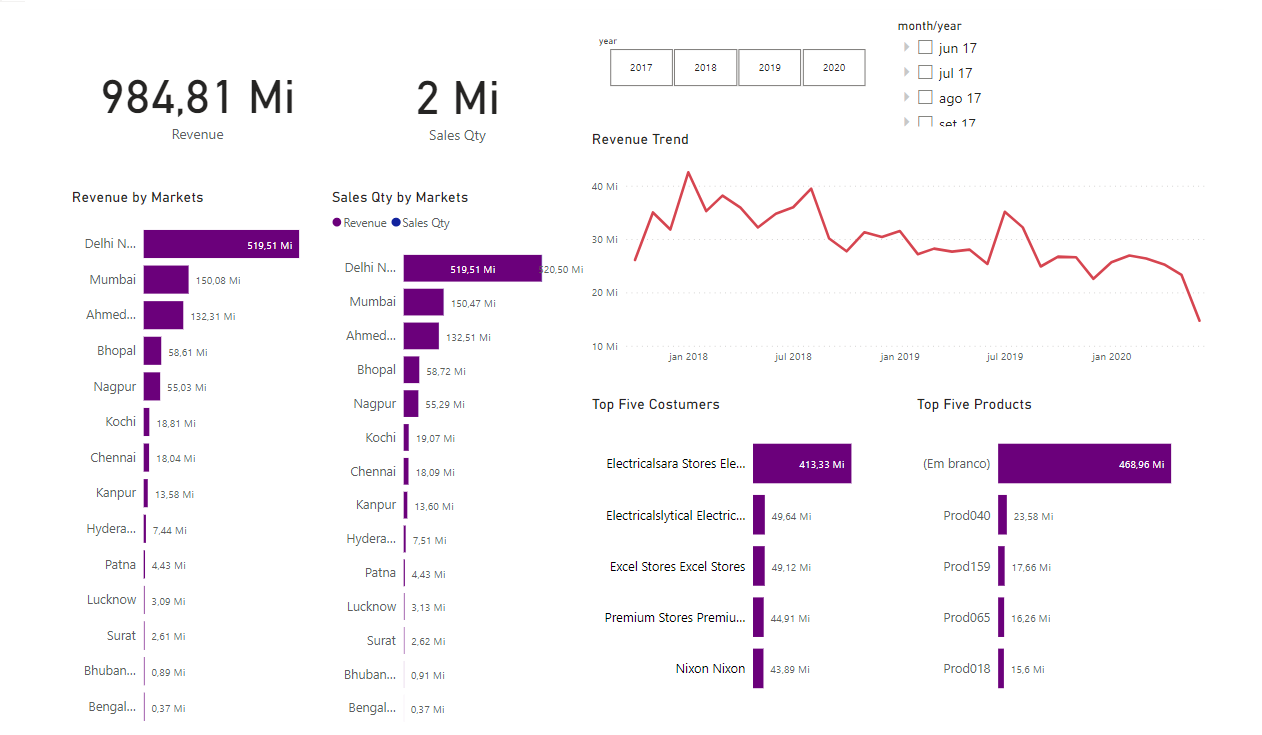The image size is (1262, 735).
Task: Select the Delhi bar in Revenue by Markets
Action: click(x=220, y=243)
